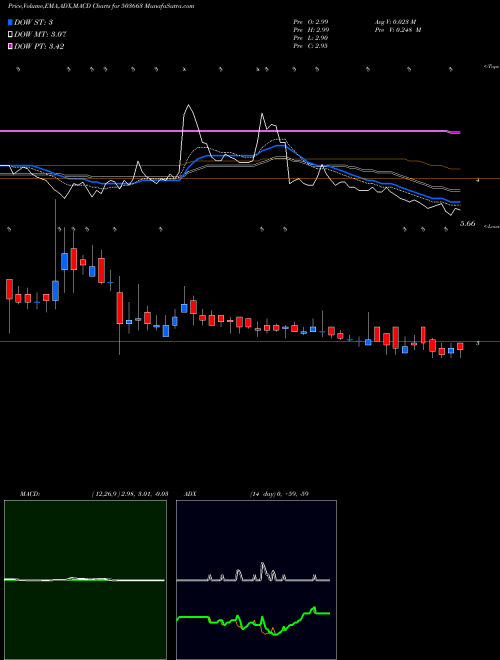Click the price axis label 3 beside candlesticks
500x660 pixels.
(x=477, y=343)
